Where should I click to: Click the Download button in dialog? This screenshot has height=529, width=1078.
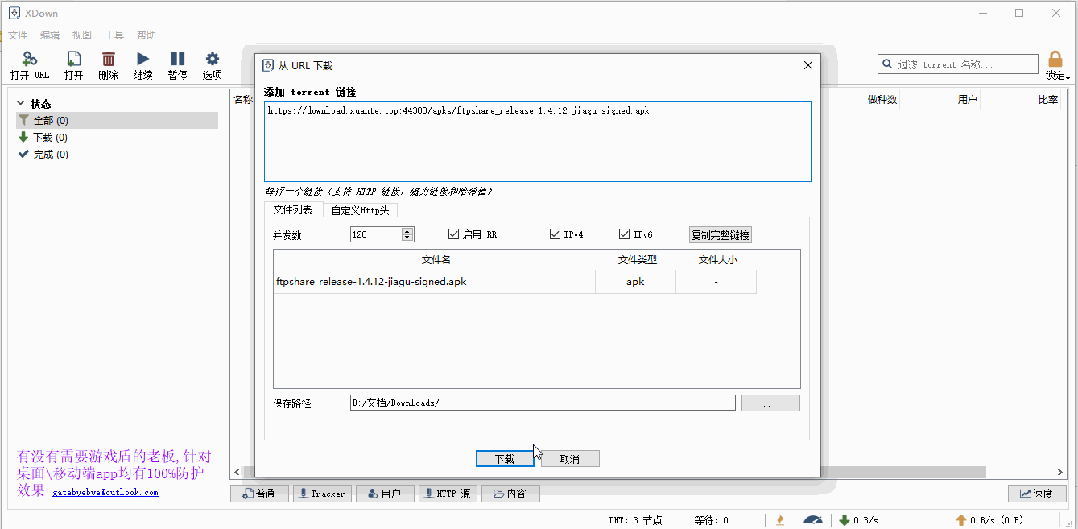click(x=505, y=458)
